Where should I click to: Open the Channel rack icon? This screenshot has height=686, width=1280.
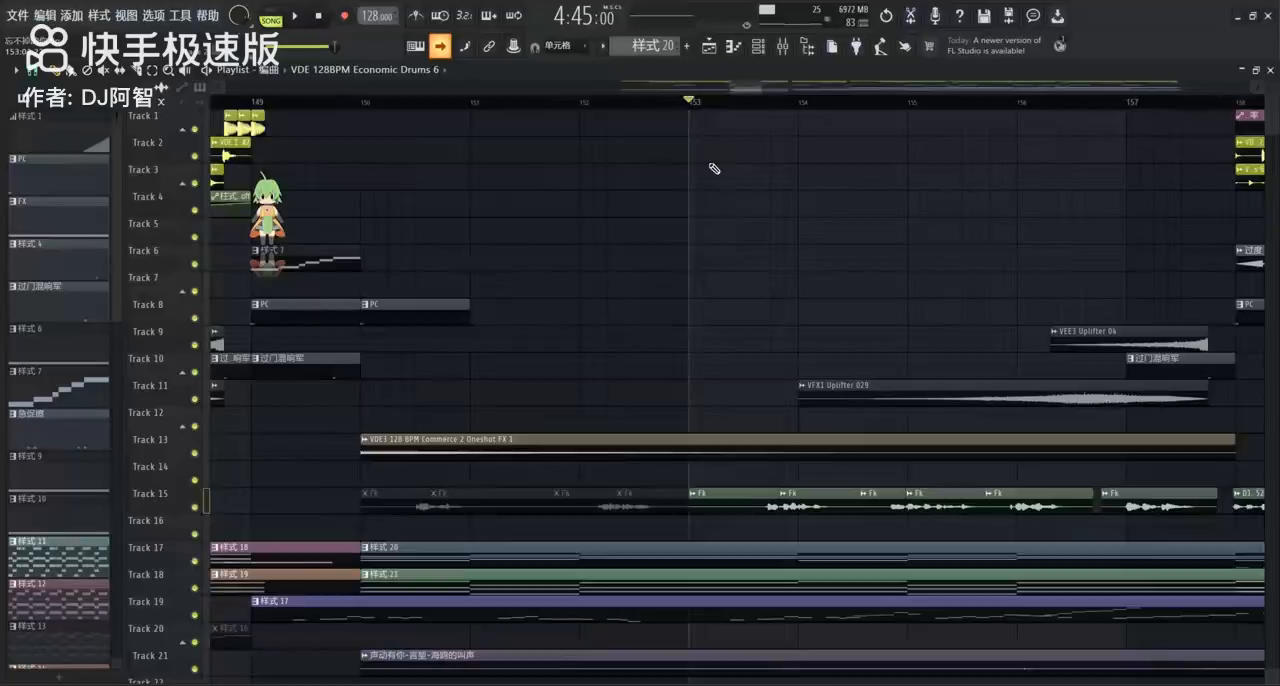click(758, 46)
